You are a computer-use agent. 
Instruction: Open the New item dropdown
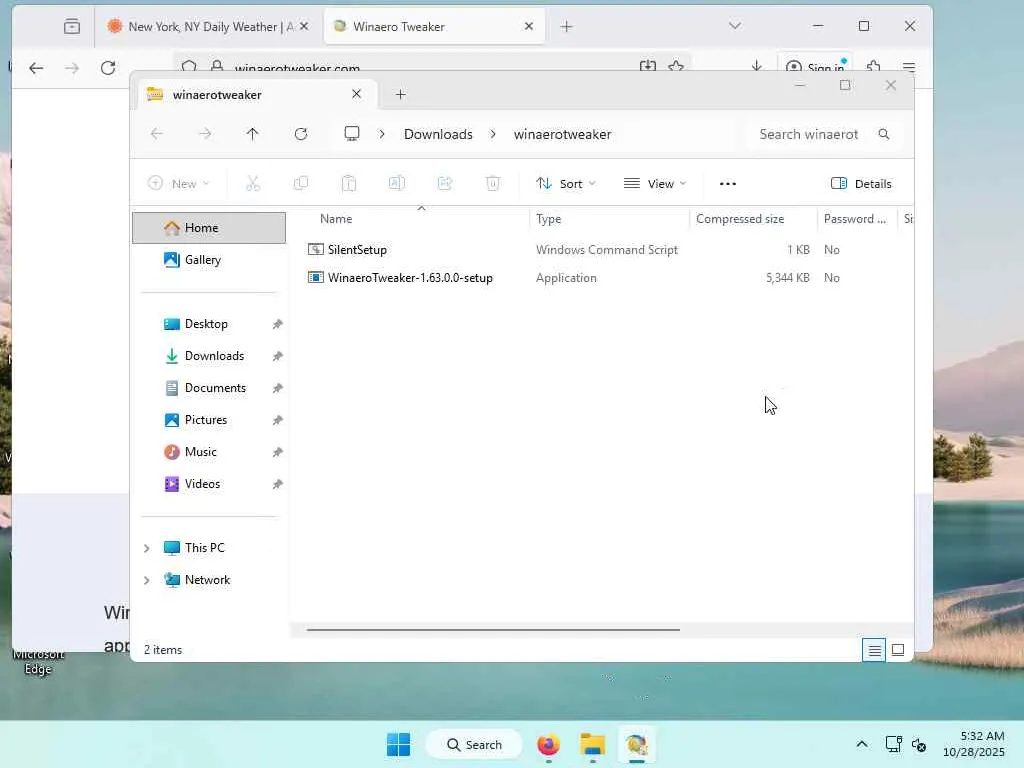click(x=178, y=184)
